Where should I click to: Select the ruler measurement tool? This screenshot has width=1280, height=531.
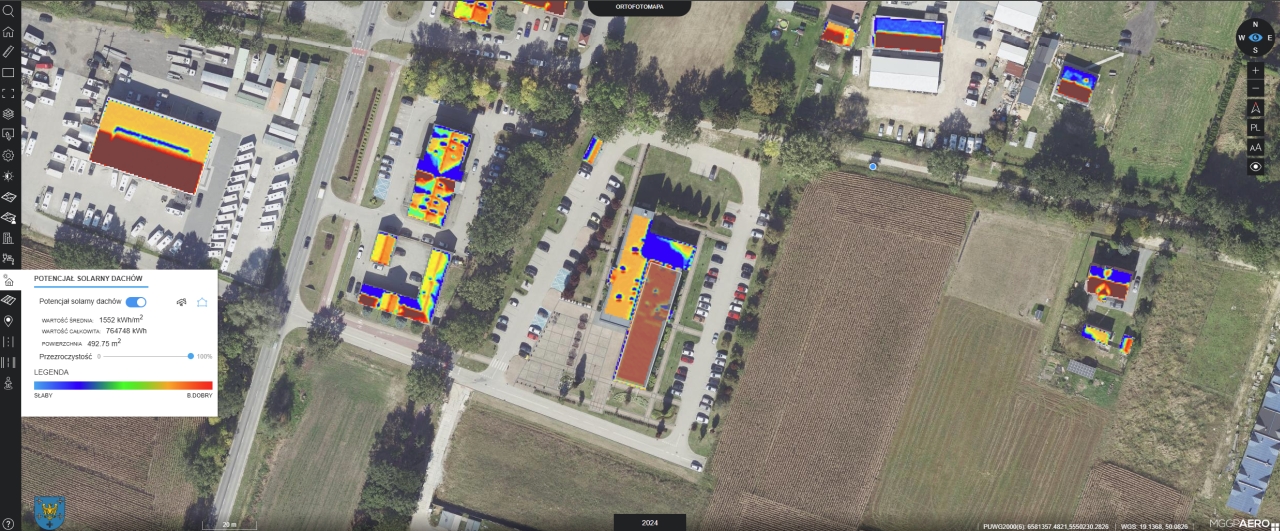(8, 51)
